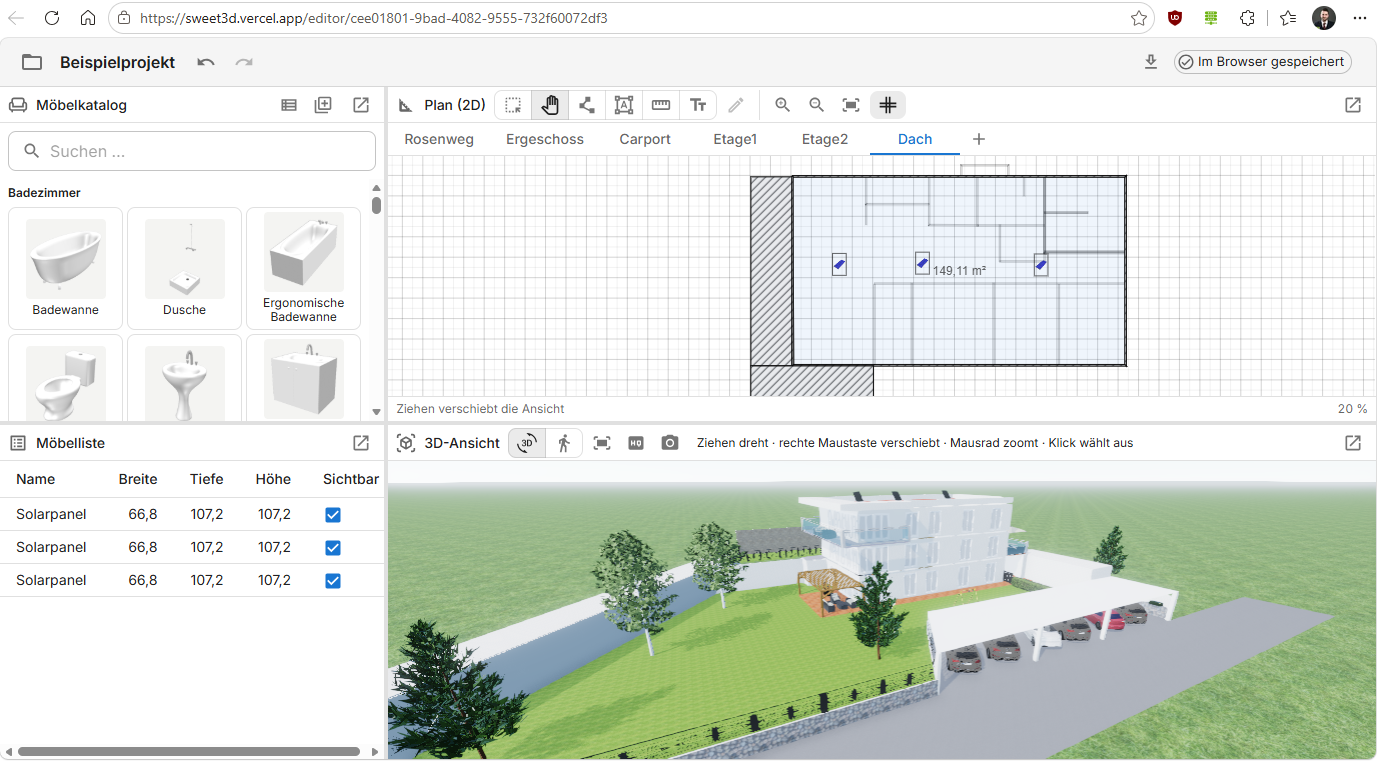Toggle HD rendering quality

pos(636,443)
